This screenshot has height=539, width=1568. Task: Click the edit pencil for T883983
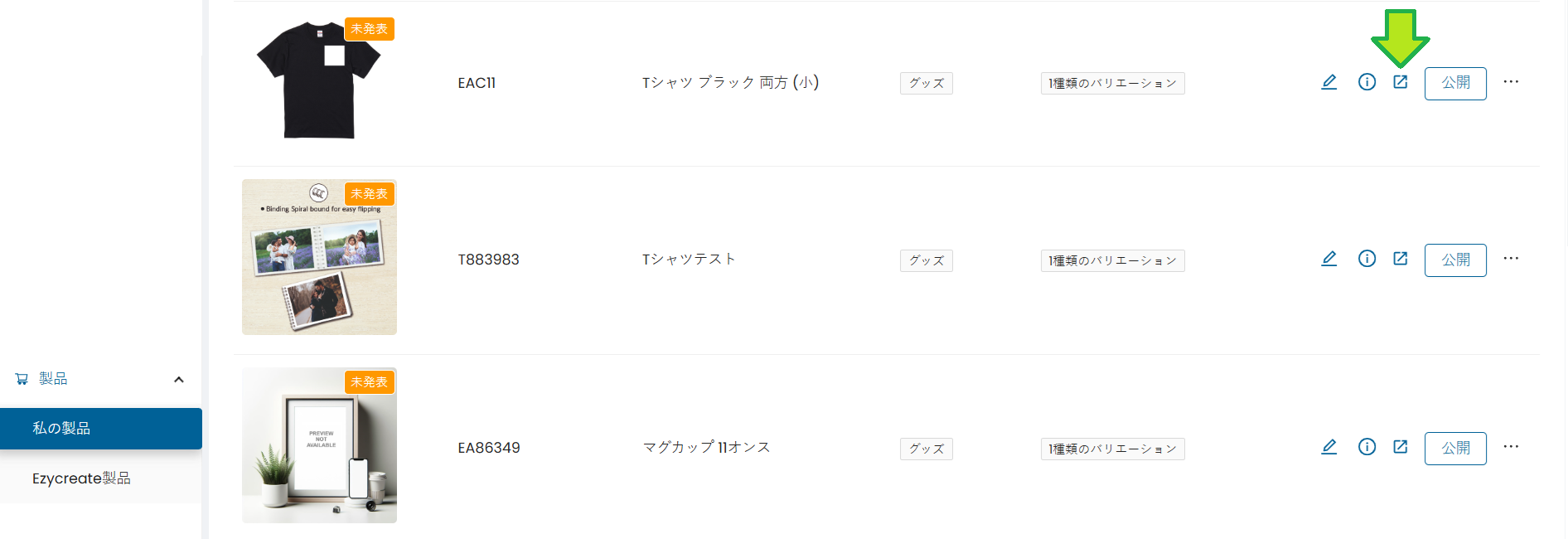pos(1328,259)
